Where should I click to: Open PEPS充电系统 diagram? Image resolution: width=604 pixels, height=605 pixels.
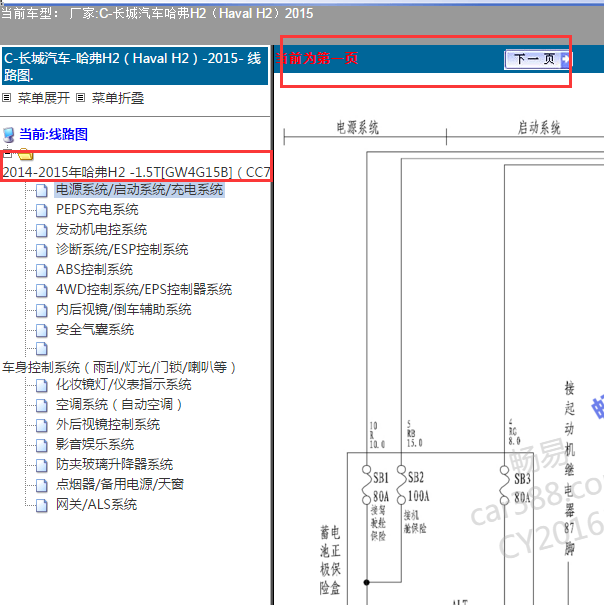[x=97, y=210]
